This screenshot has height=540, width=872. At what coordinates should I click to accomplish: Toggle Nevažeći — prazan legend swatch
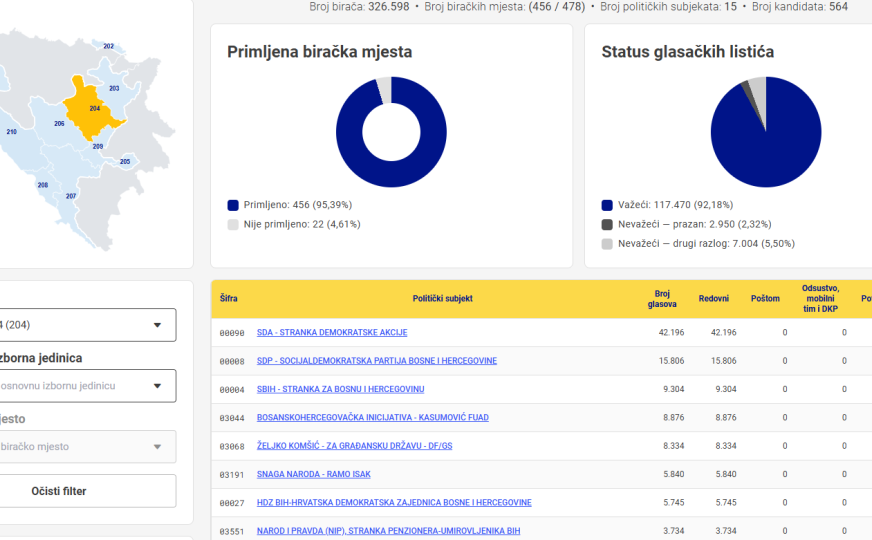coord(607,225)
